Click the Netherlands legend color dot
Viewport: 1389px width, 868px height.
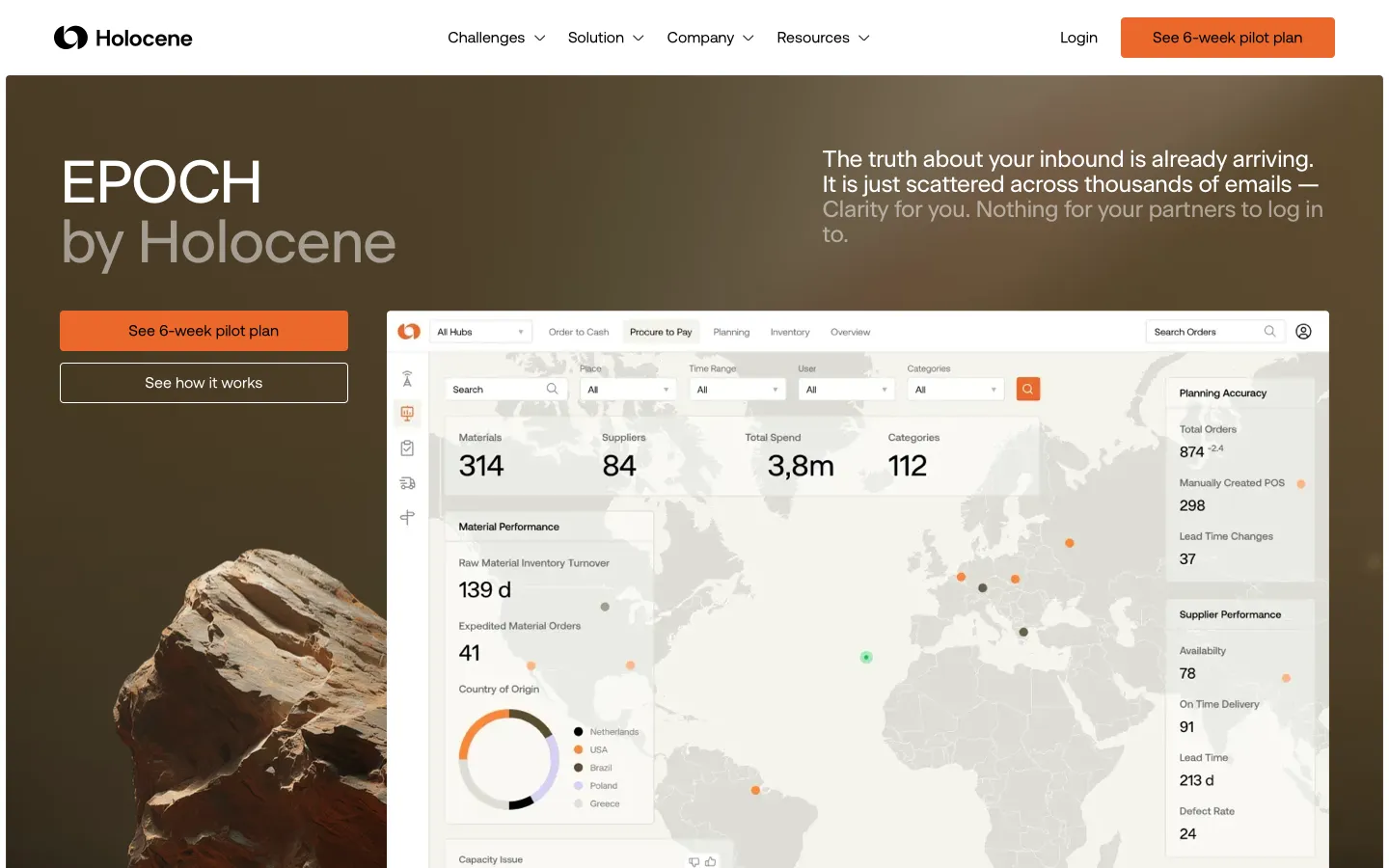pos(579,732)
